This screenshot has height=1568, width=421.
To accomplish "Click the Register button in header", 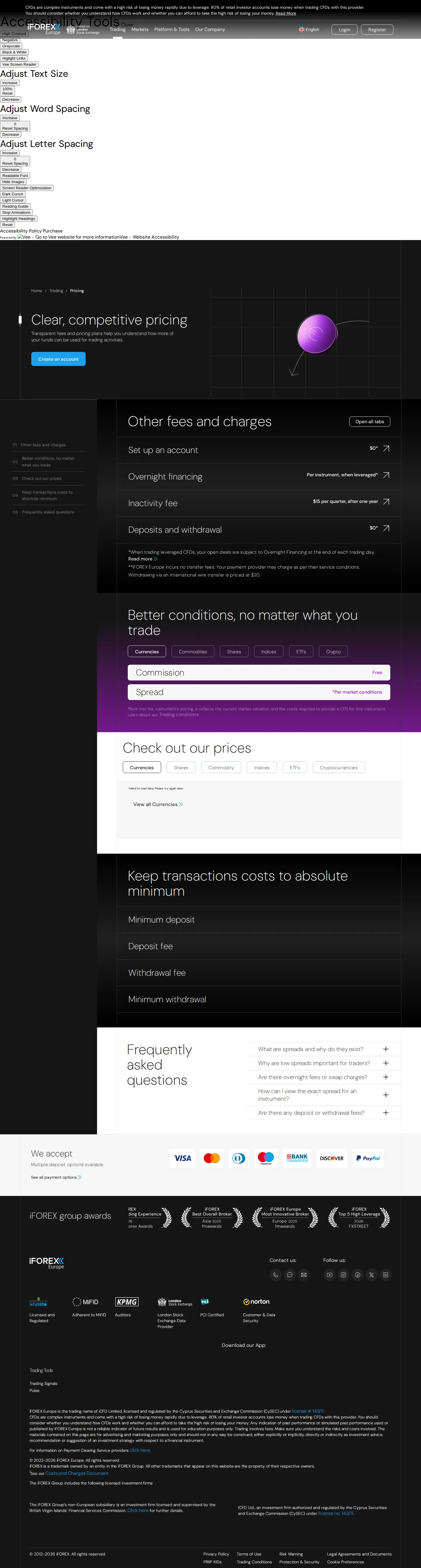I will click(377, 29).
